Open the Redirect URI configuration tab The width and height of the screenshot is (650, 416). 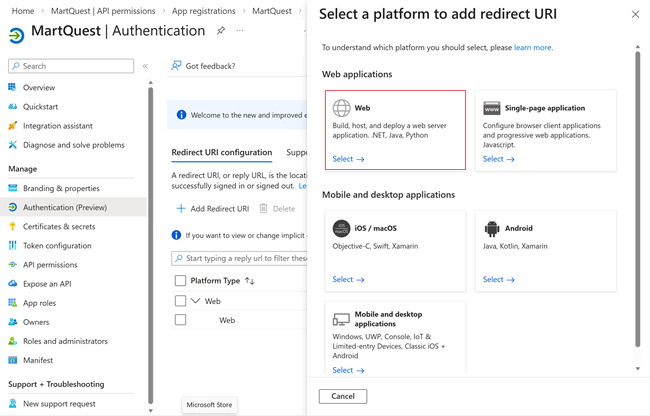[222, 152]
